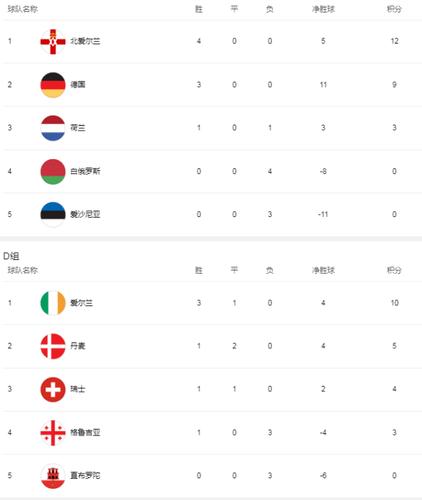Click the 白俄罗斯 team row name
This screenshot has width=422, height=500.
[85, 171]
